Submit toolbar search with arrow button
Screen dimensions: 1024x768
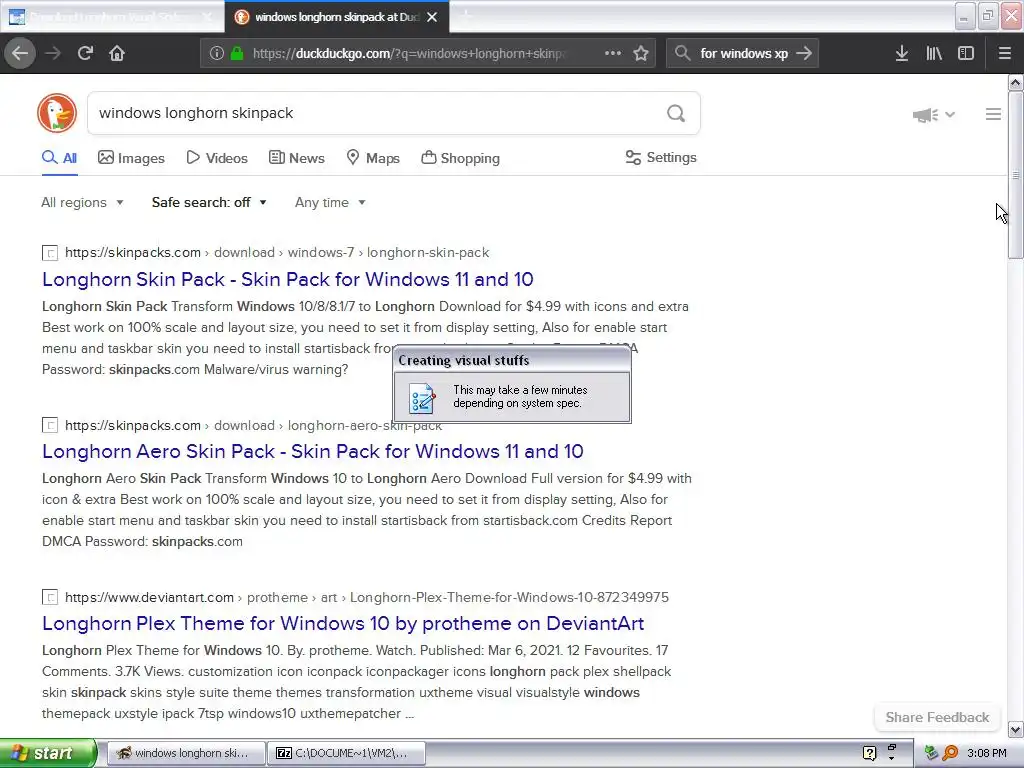coord(805,54)
